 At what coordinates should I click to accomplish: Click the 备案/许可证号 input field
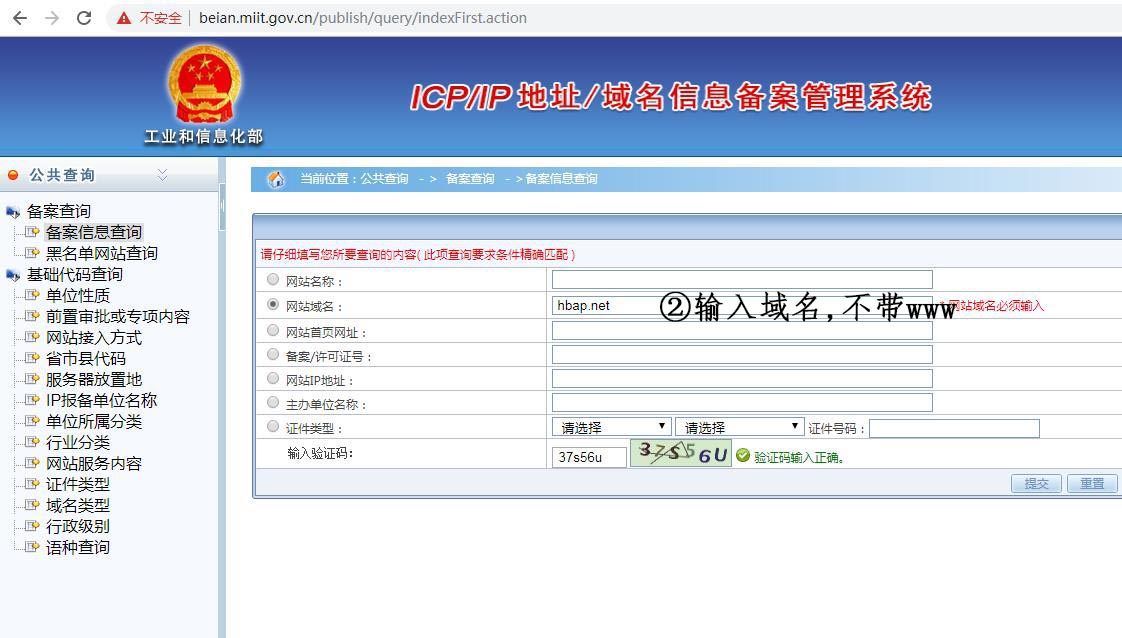741,355
